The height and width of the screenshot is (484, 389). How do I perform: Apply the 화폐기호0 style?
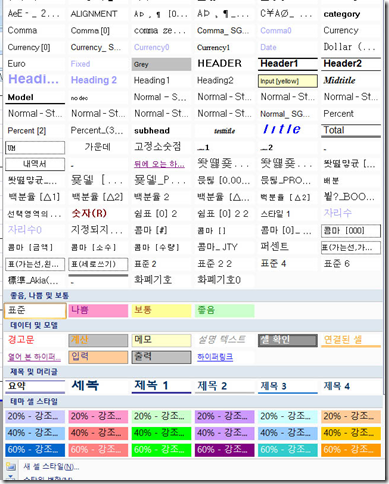click(x=224, y=280)
